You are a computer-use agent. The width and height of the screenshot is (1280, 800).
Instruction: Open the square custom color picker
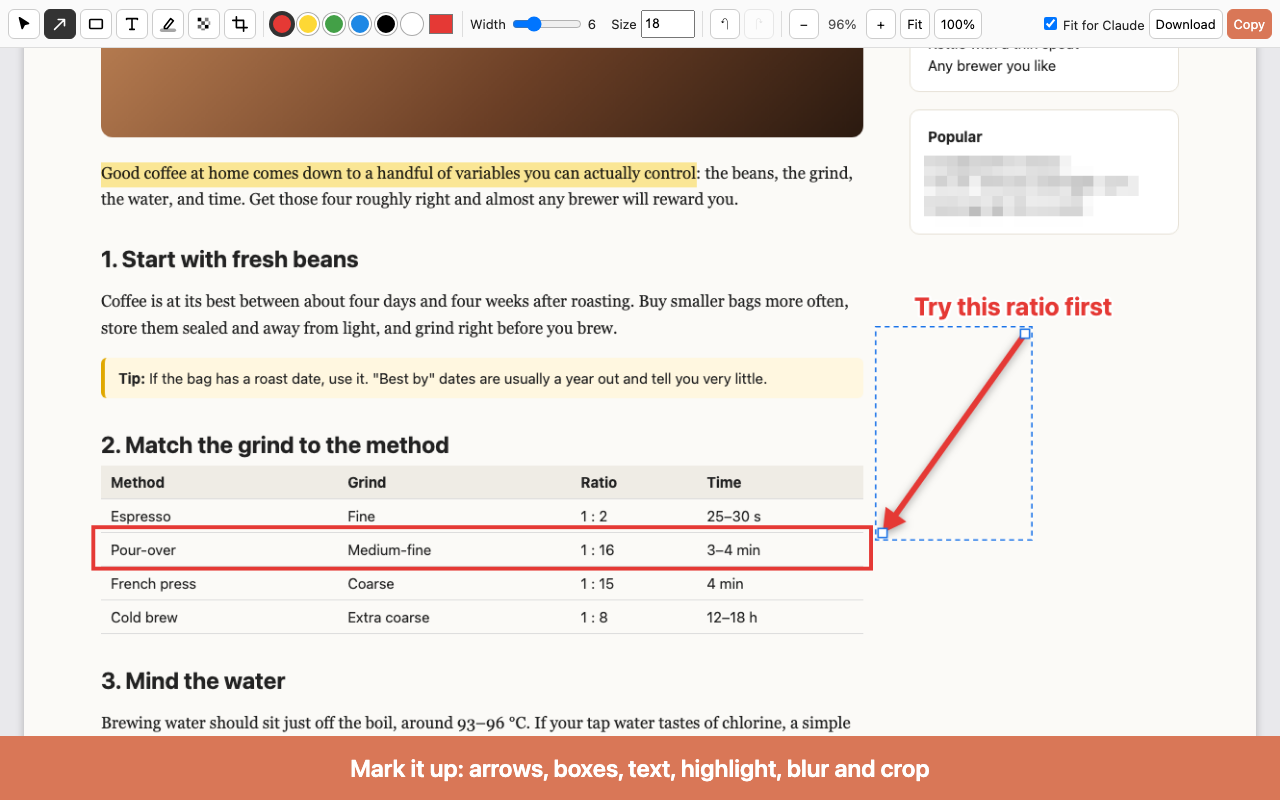pyautogui.click(x=441, y=24)
